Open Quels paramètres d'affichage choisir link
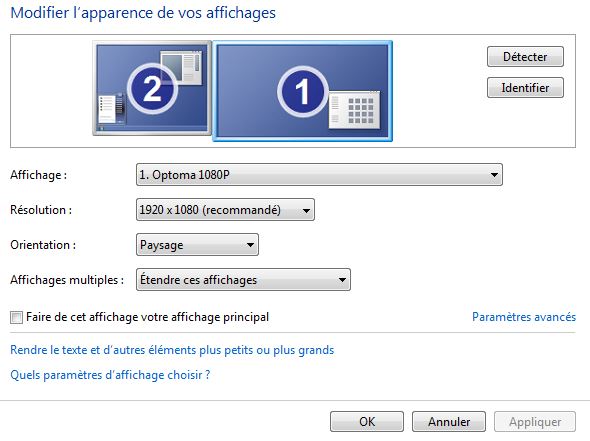Viewport: 590px width, 441px height. [110, 375]
